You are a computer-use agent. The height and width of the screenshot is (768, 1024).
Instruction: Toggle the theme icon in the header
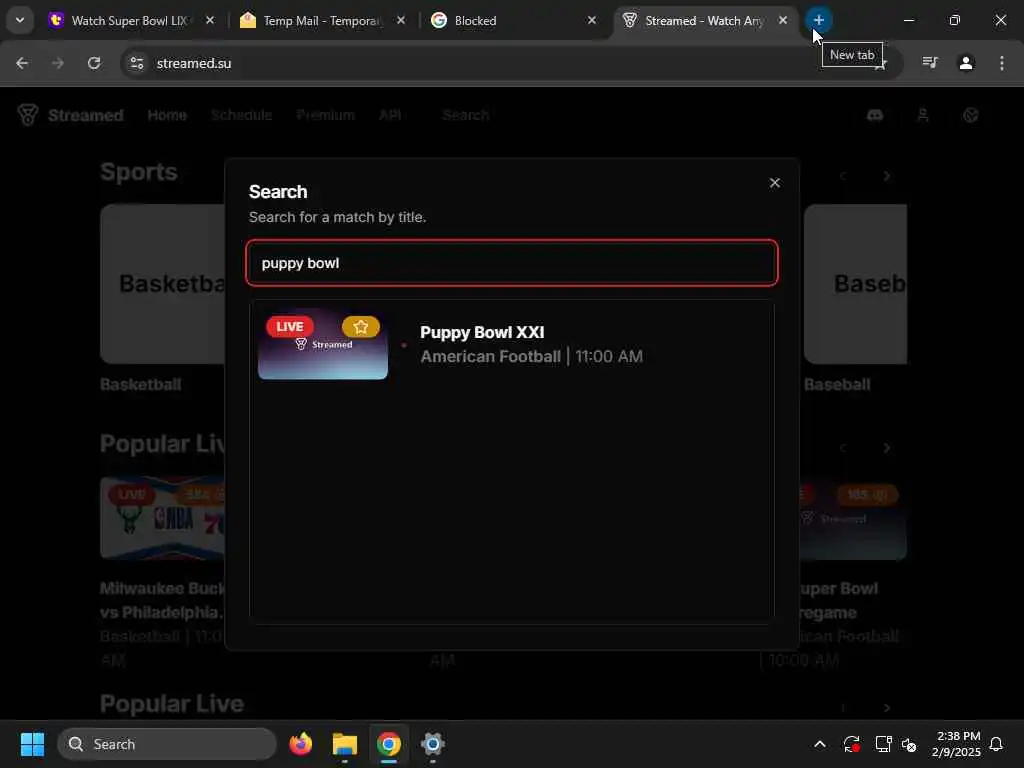pos(970,115)
